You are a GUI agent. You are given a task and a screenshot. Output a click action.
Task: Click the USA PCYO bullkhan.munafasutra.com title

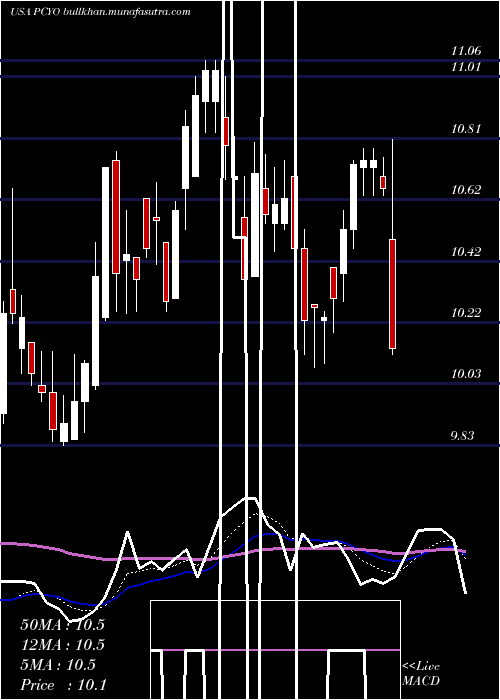(x=101, y=12)
